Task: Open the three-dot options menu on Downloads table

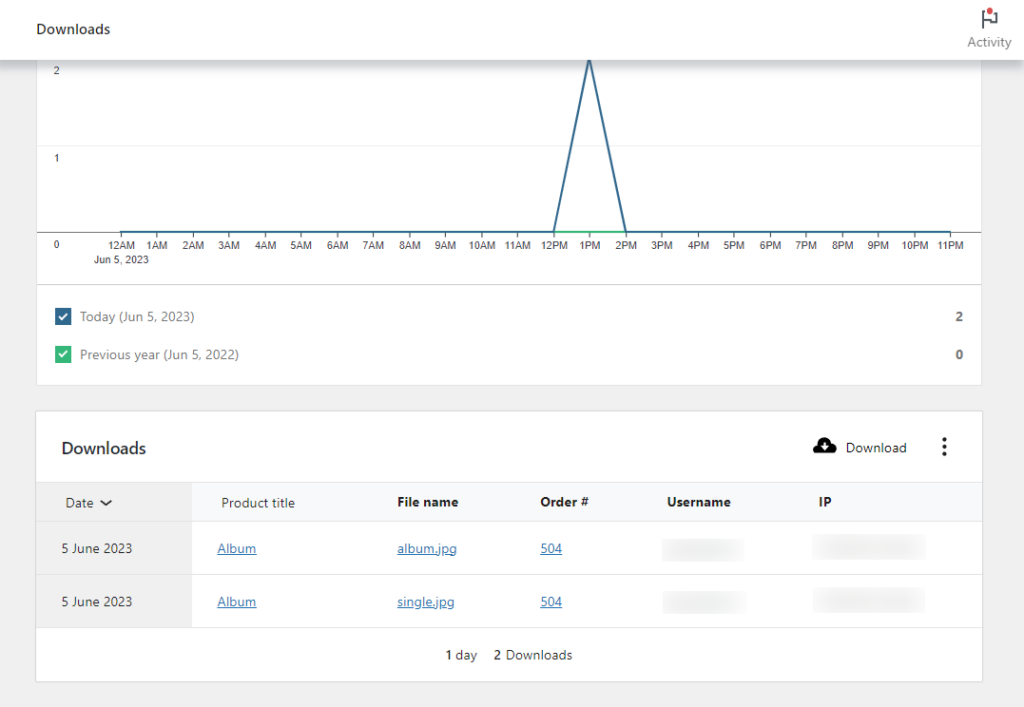Action: pyautogui.click(x=944, y=447)
